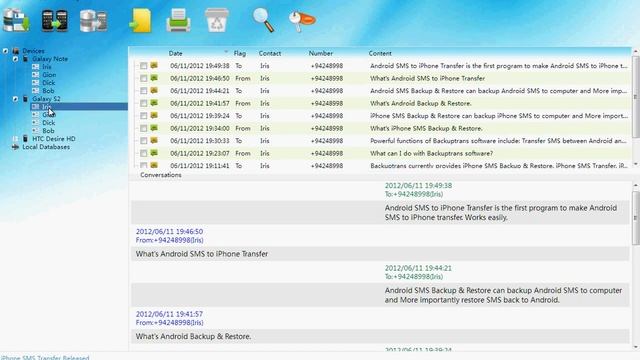640x360 pixels.
Task: Collapse the Galaxy Note device node
Action: (x=15, y=59)
